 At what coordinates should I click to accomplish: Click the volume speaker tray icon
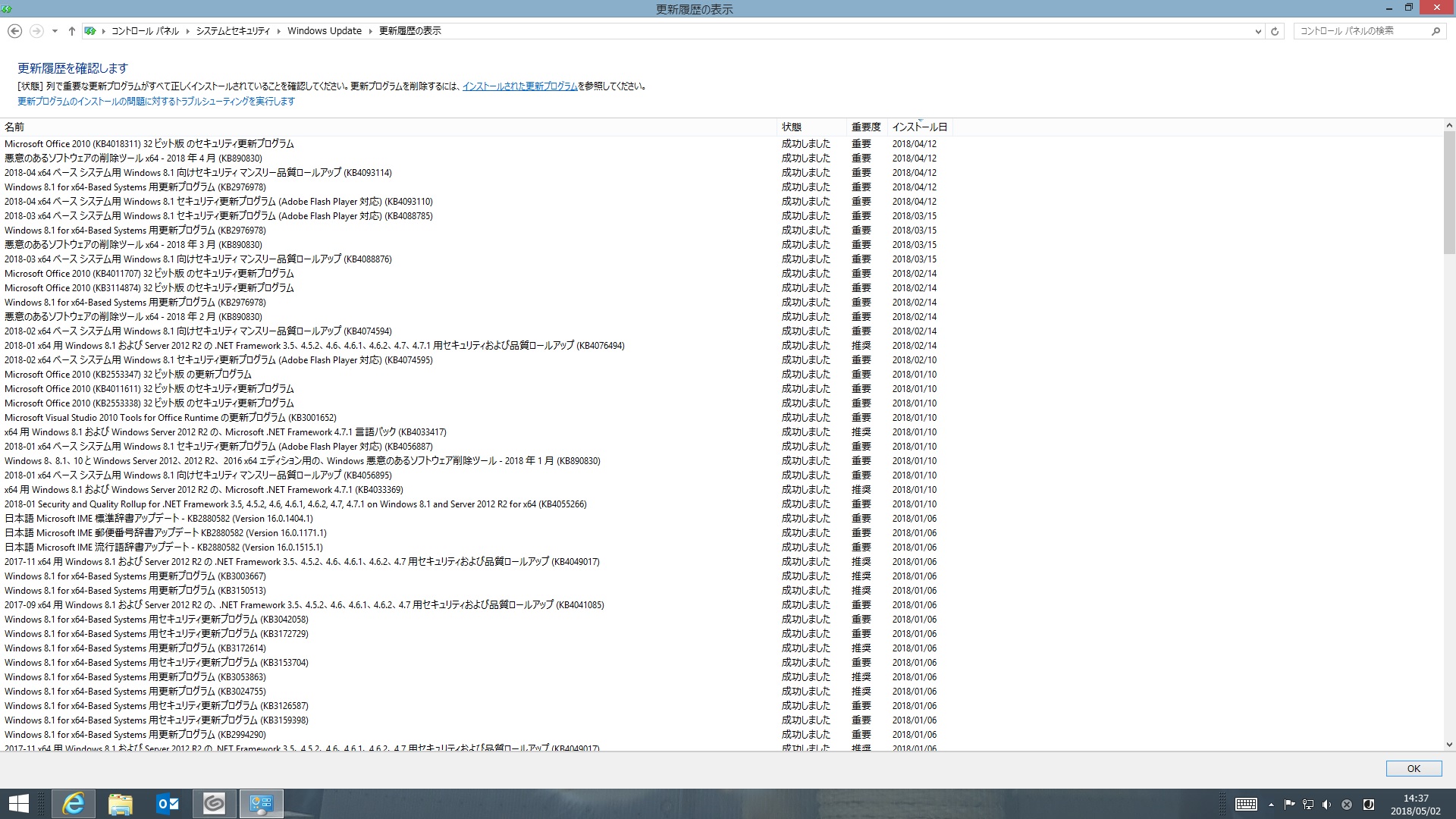pyautogui.click(x=1326, y=805)
